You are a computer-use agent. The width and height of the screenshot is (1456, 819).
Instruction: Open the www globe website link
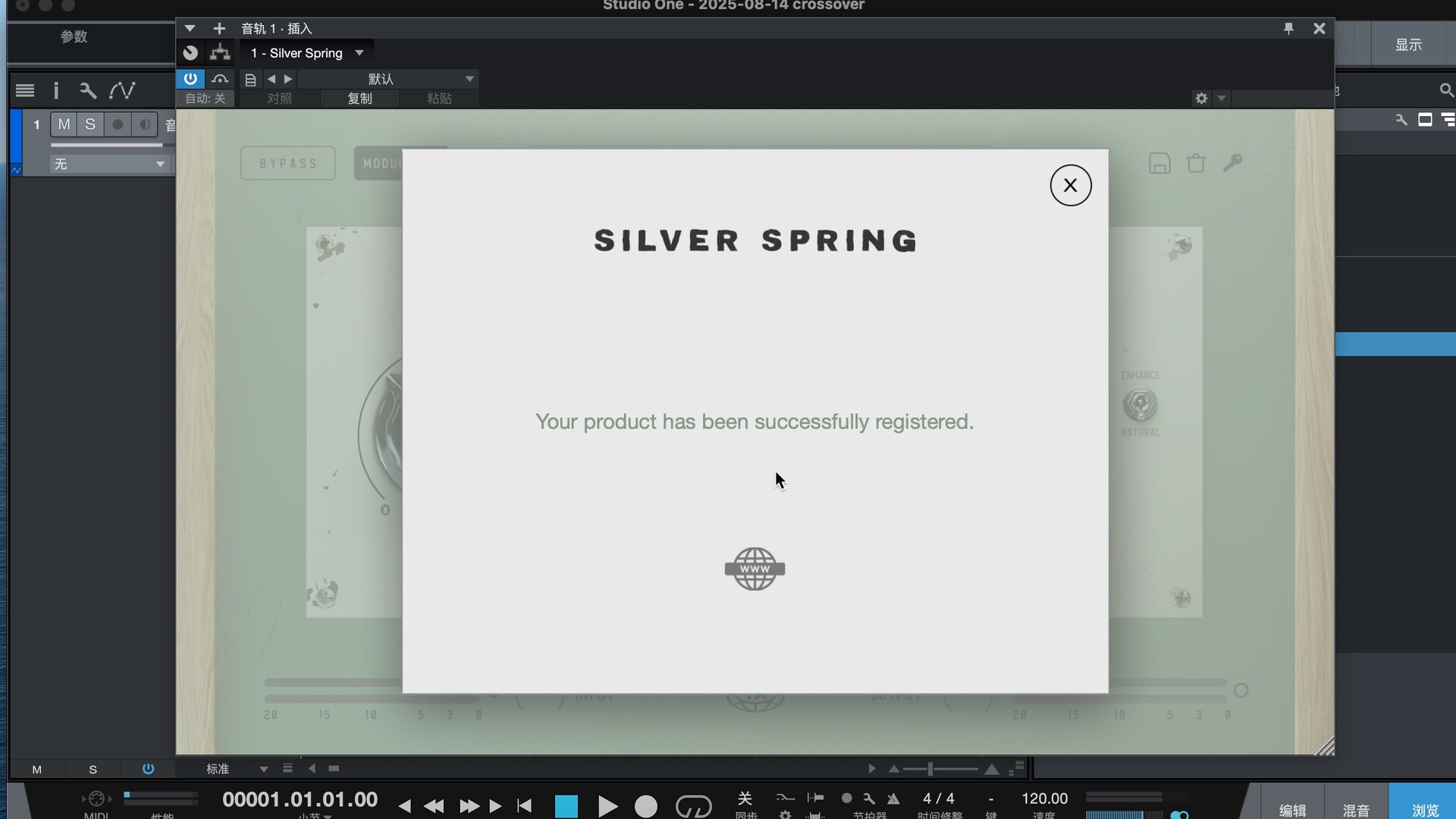click(755, 569)
